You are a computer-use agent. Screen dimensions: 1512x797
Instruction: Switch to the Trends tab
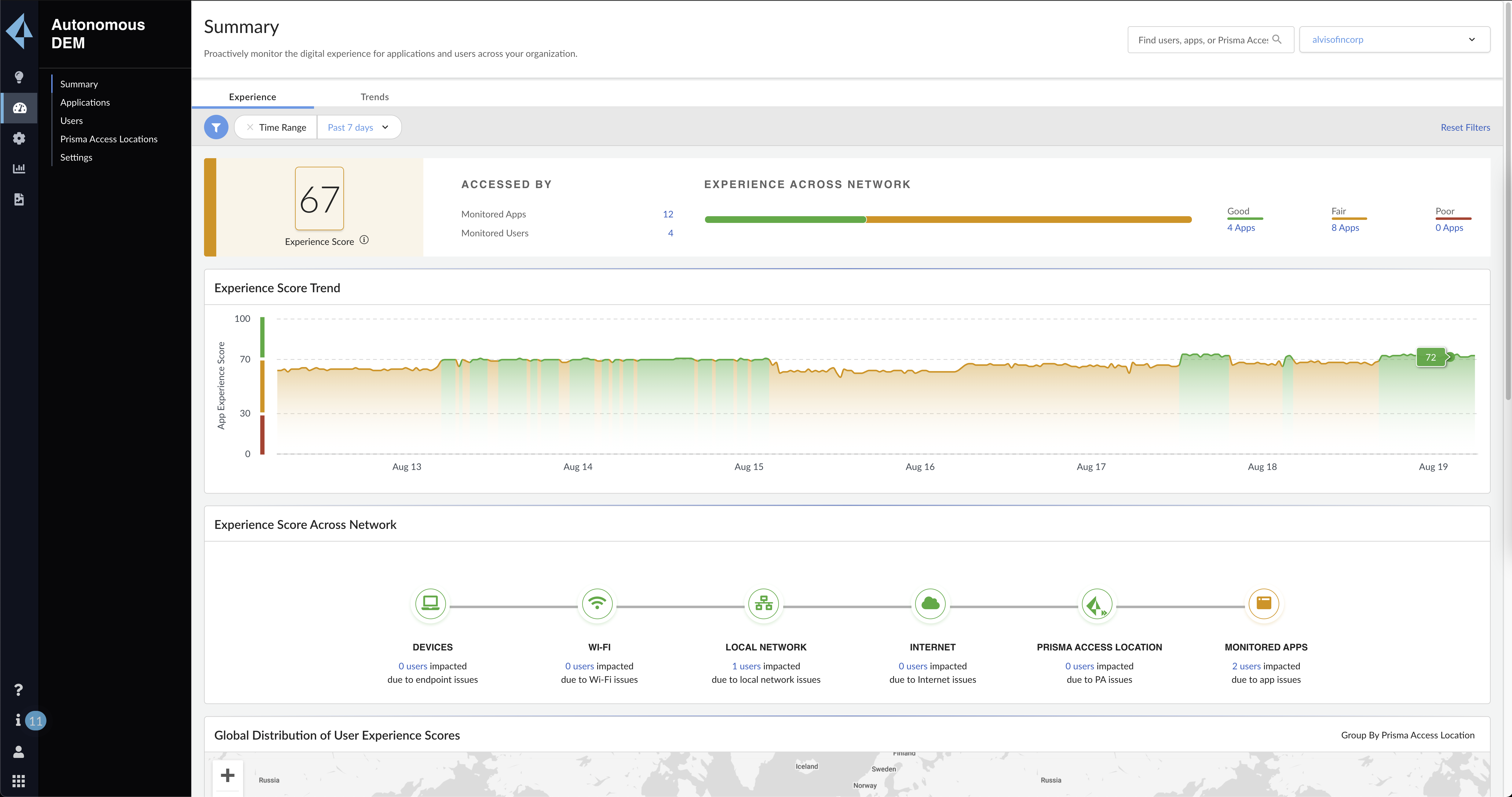click(374, 96)
